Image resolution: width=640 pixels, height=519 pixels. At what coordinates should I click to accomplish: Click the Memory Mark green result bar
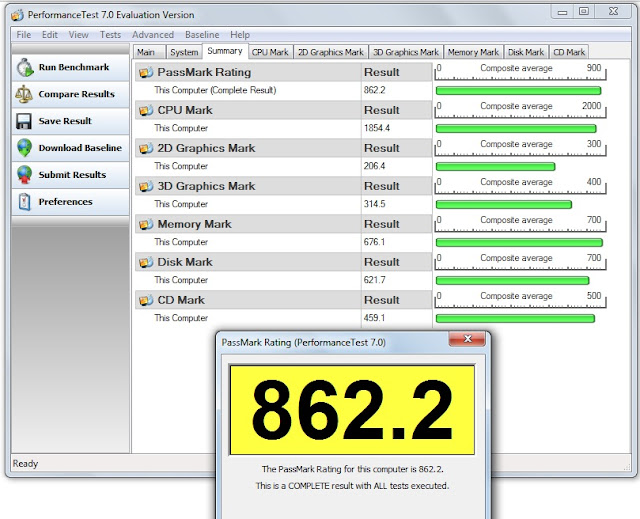[x=519, y=242]
